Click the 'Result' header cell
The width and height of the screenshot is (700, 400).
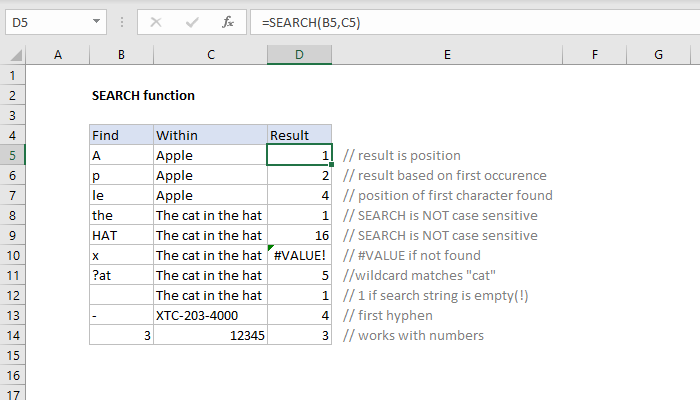click(299, 135)
